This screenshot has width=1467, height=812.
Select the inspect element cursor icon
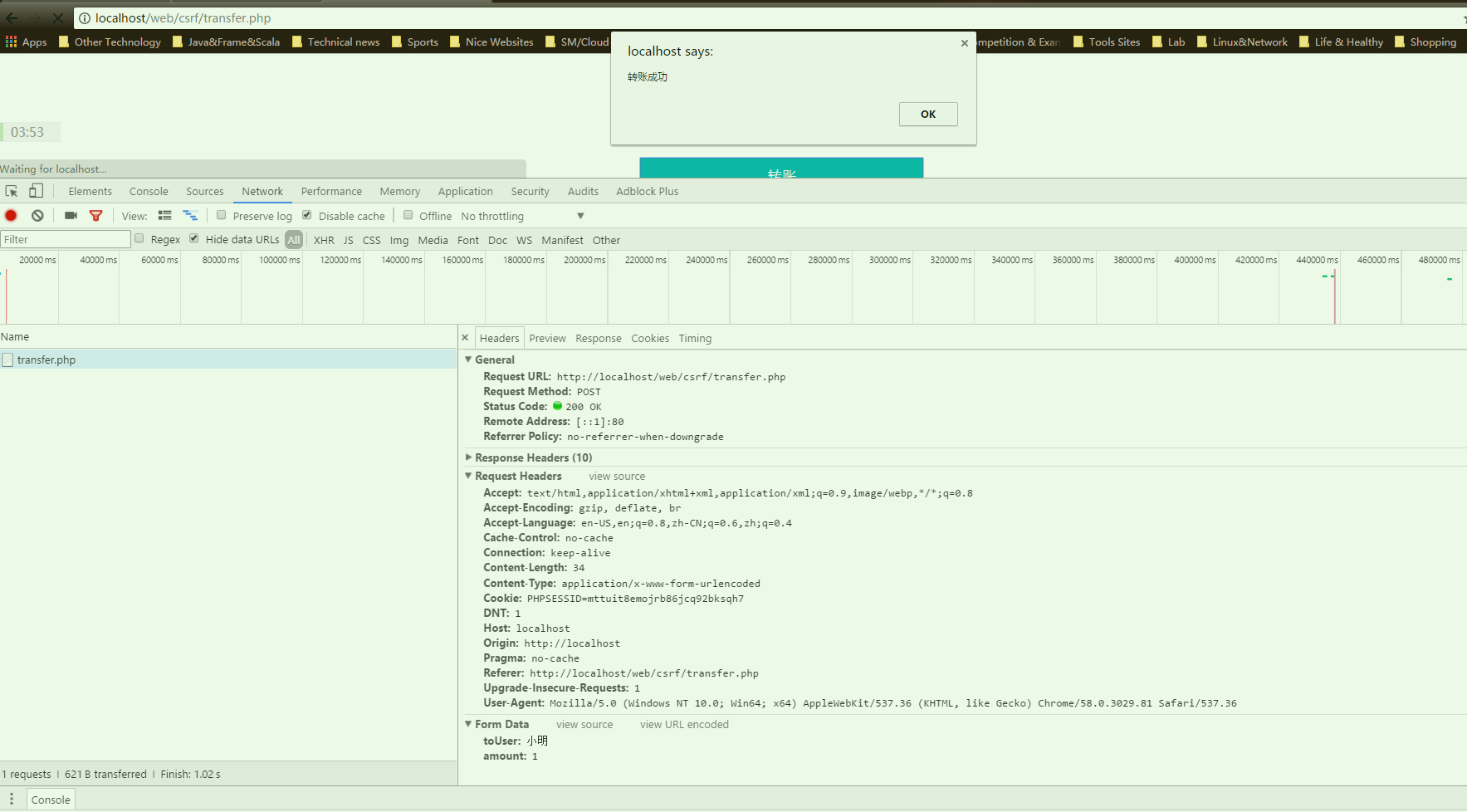pos(12,191)
